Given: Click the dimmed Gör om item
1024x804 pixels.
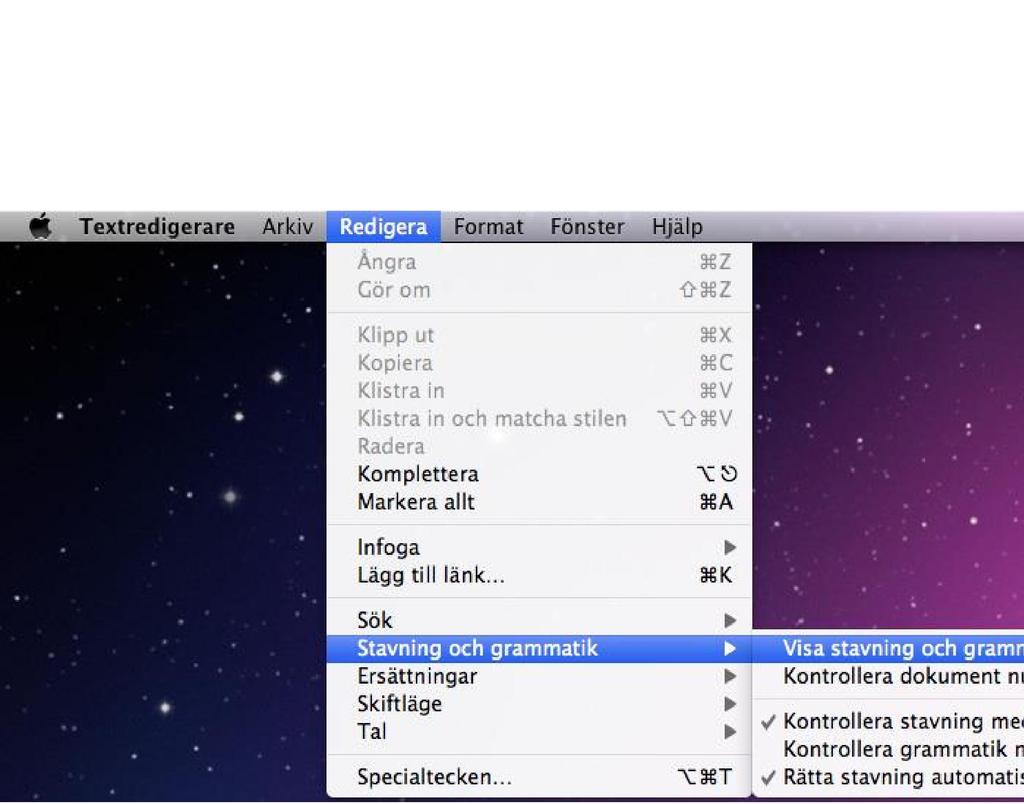Looking at the screenshot, I should [x=539, y=290].
